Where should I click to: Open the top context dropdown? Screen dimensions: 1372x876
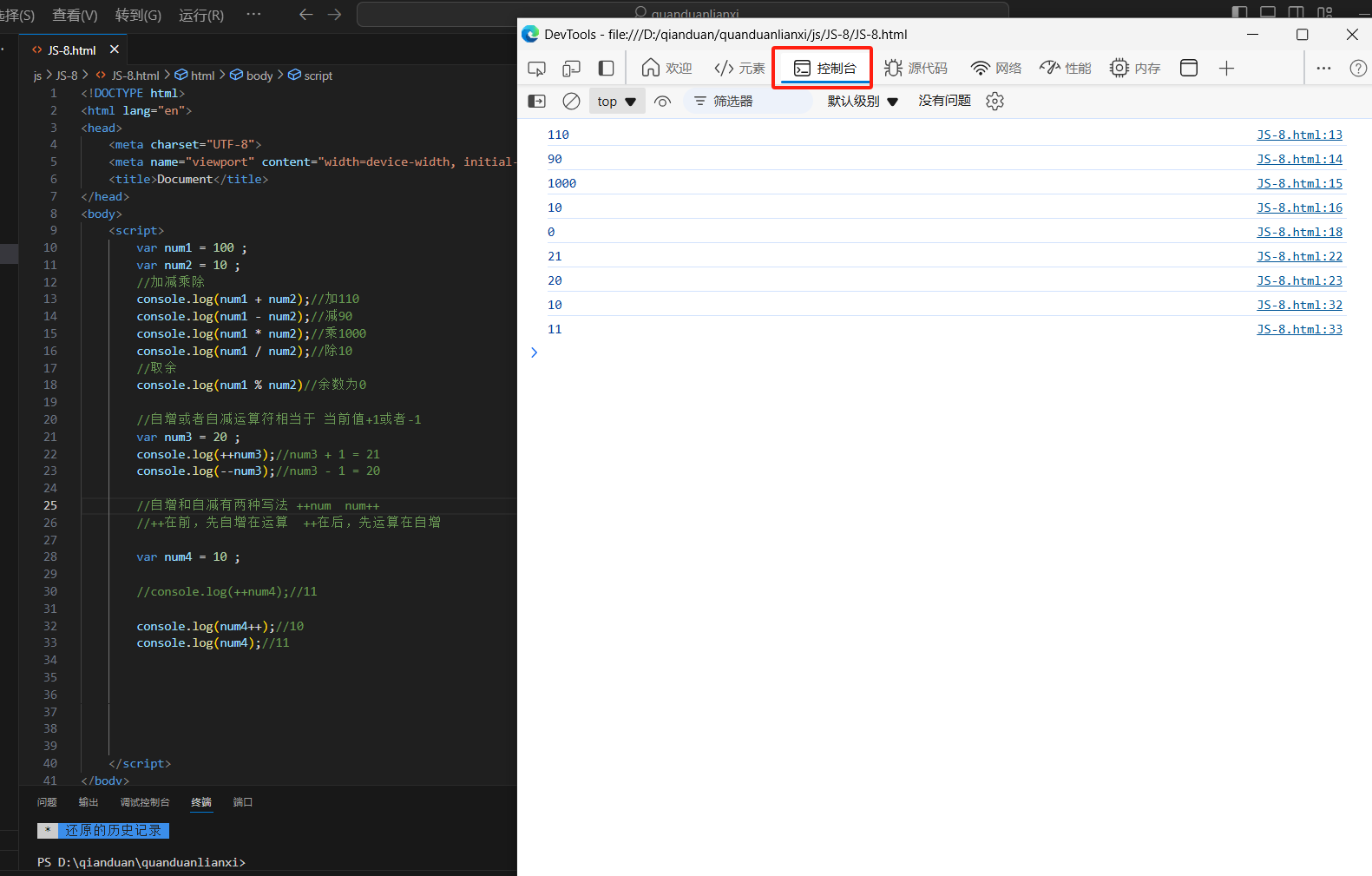[617, 102]
